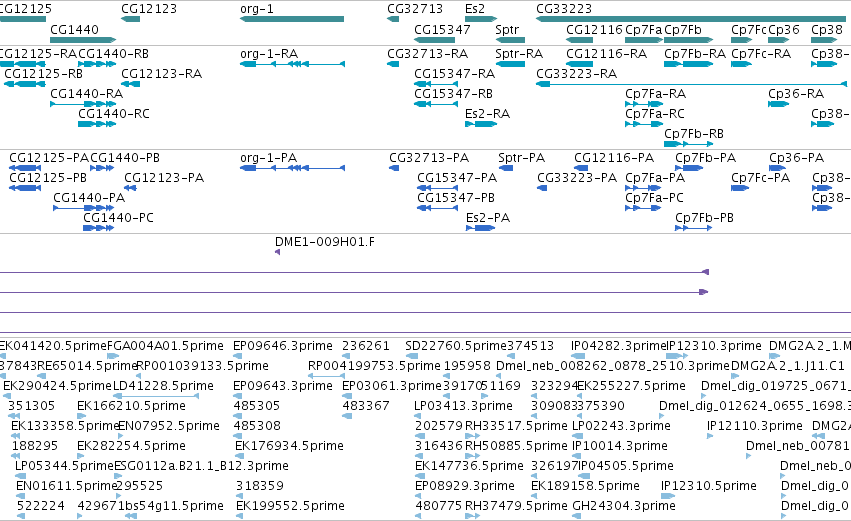Click the CG1440-RB transcript label
The height and width of the screenshot is (521, 851).
113,54
